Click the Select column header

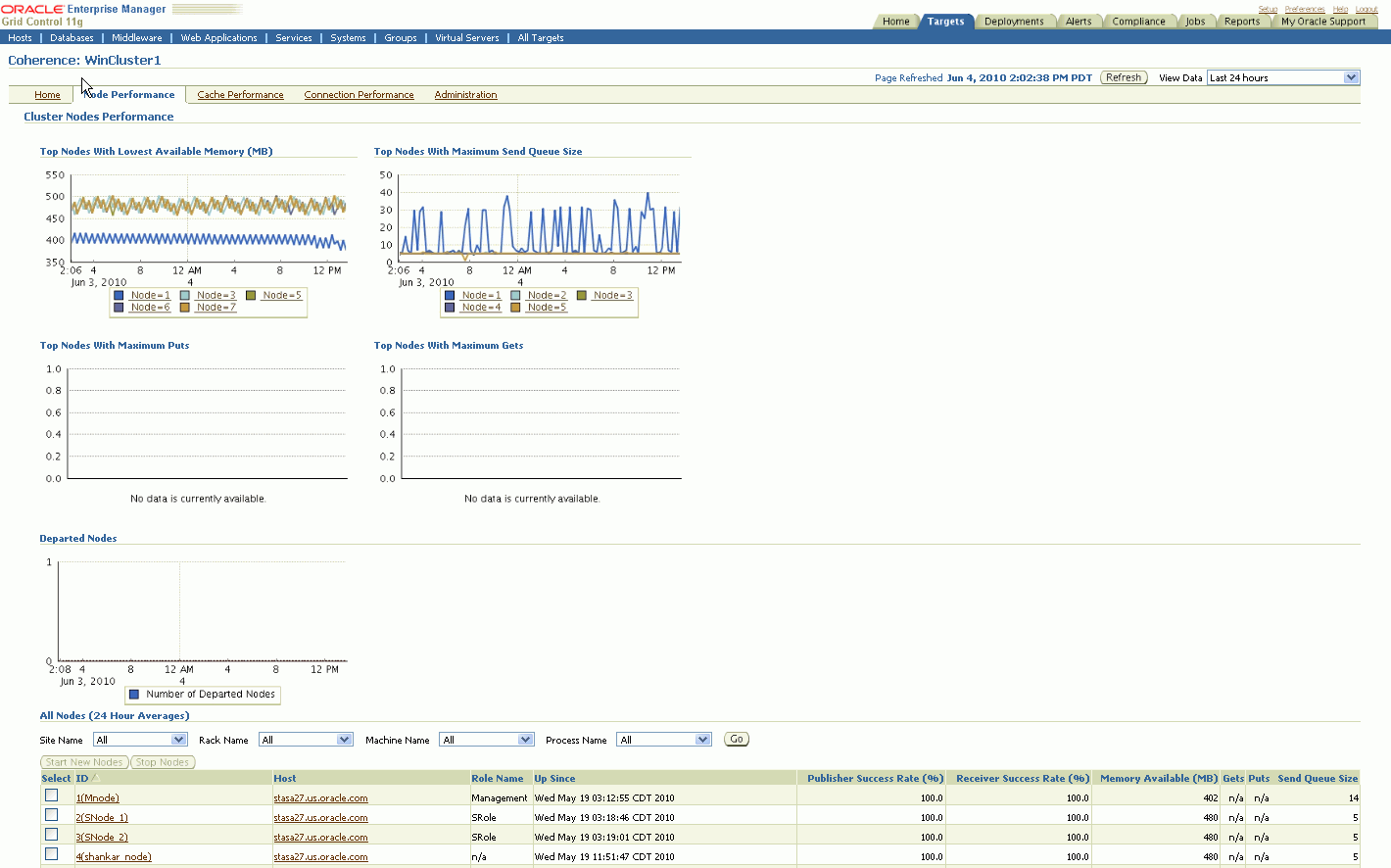click(56, 778)
